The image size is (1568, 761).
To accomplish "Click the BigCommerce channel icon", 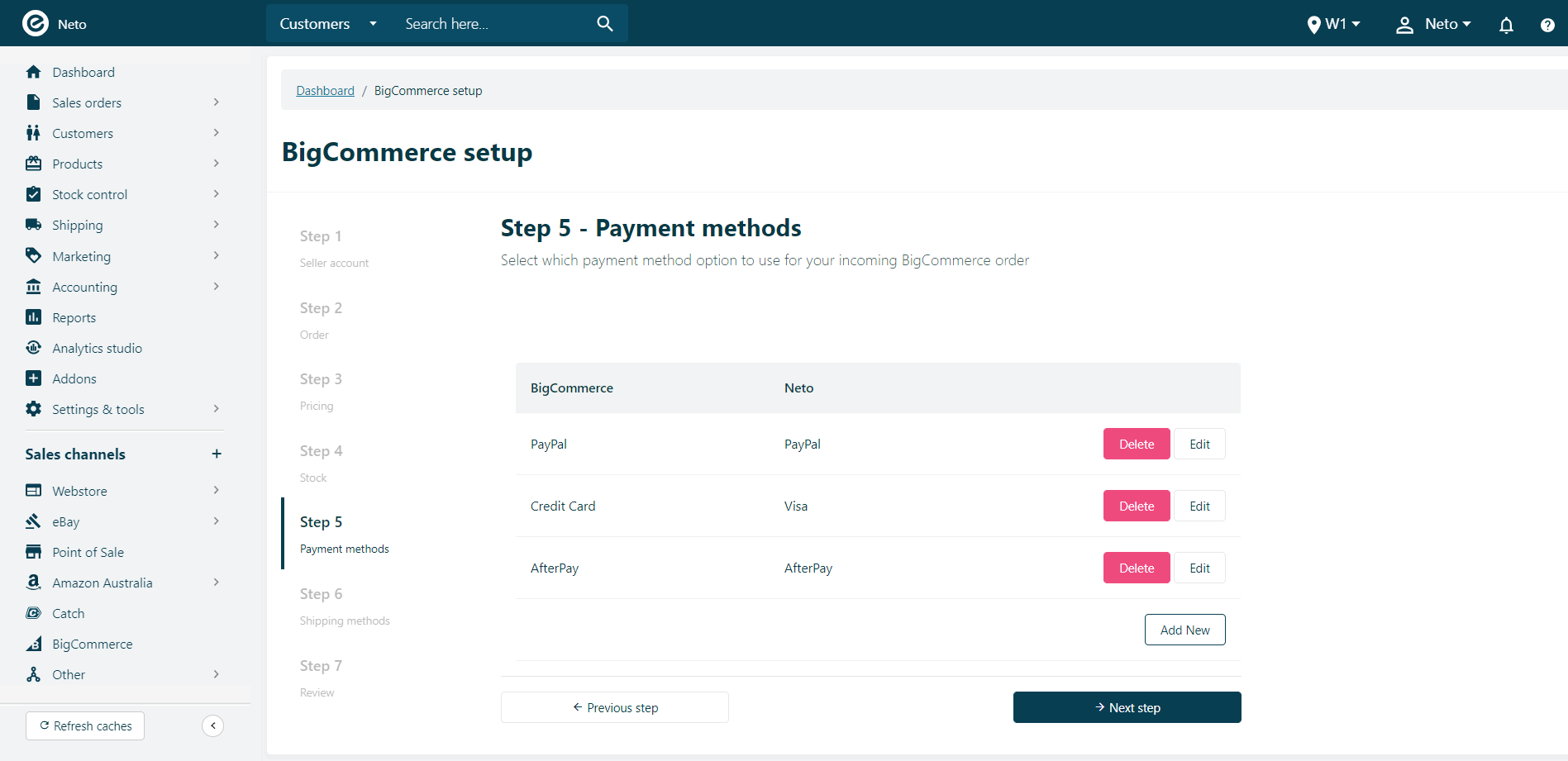I will (x=34, y=644).
